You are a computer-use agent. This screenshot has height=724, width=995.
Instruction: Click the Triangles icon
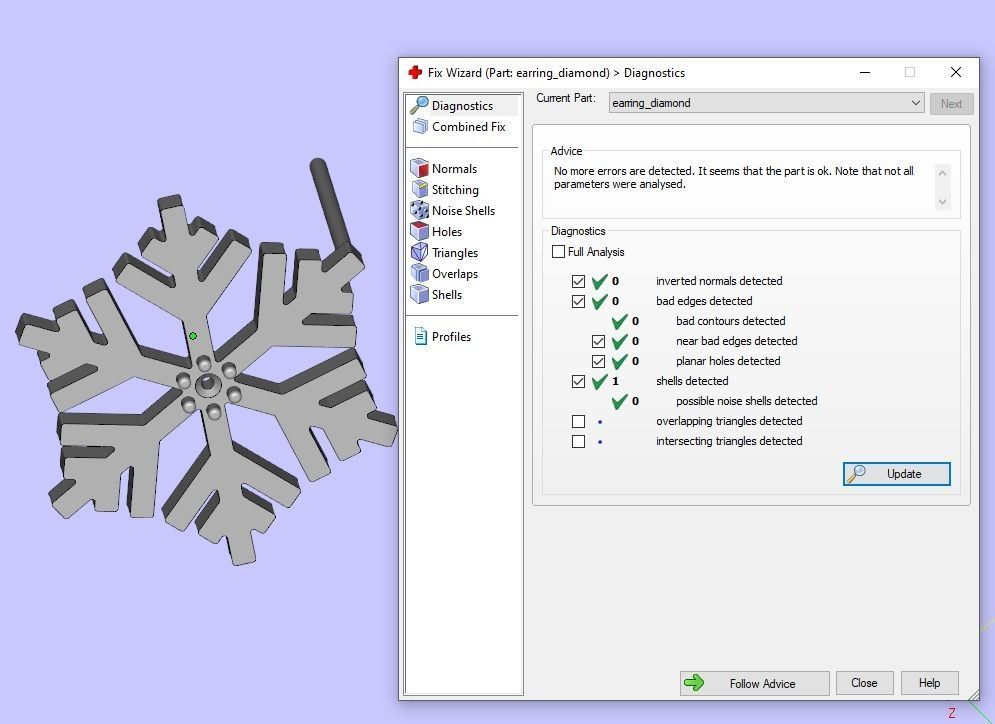click(x=419, y=252)
